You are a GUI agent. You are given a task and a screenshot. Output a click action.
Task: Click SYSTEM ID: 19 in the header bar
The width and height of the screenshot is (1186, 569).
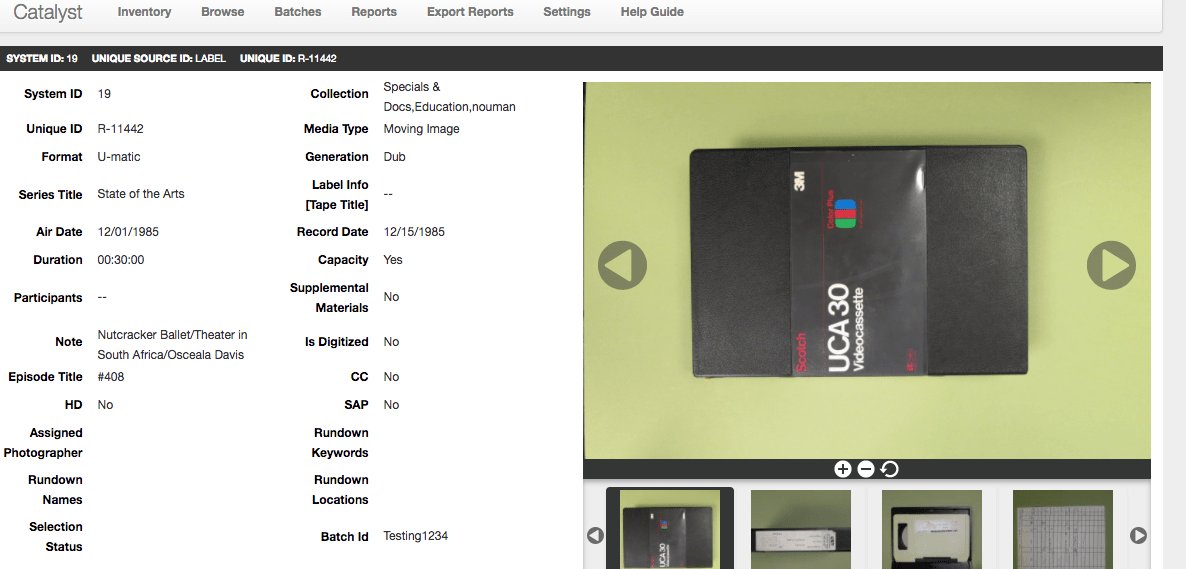[x=42, y=58]
